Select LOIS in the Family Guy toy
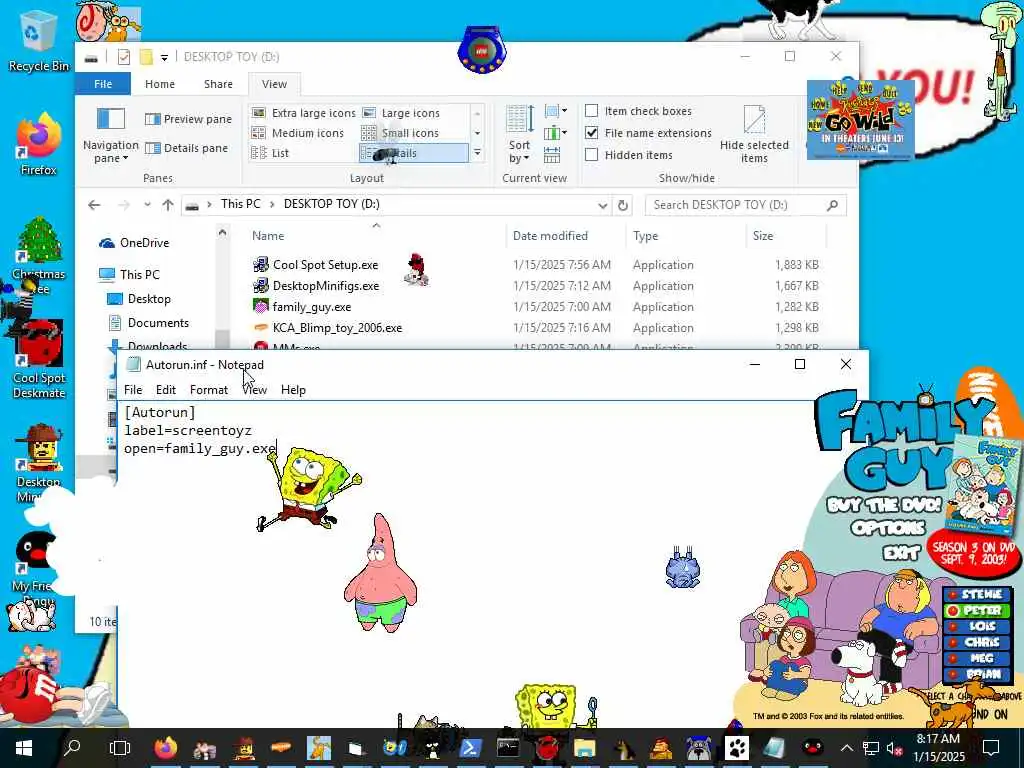1024x768 pixels. click(977, 626)
